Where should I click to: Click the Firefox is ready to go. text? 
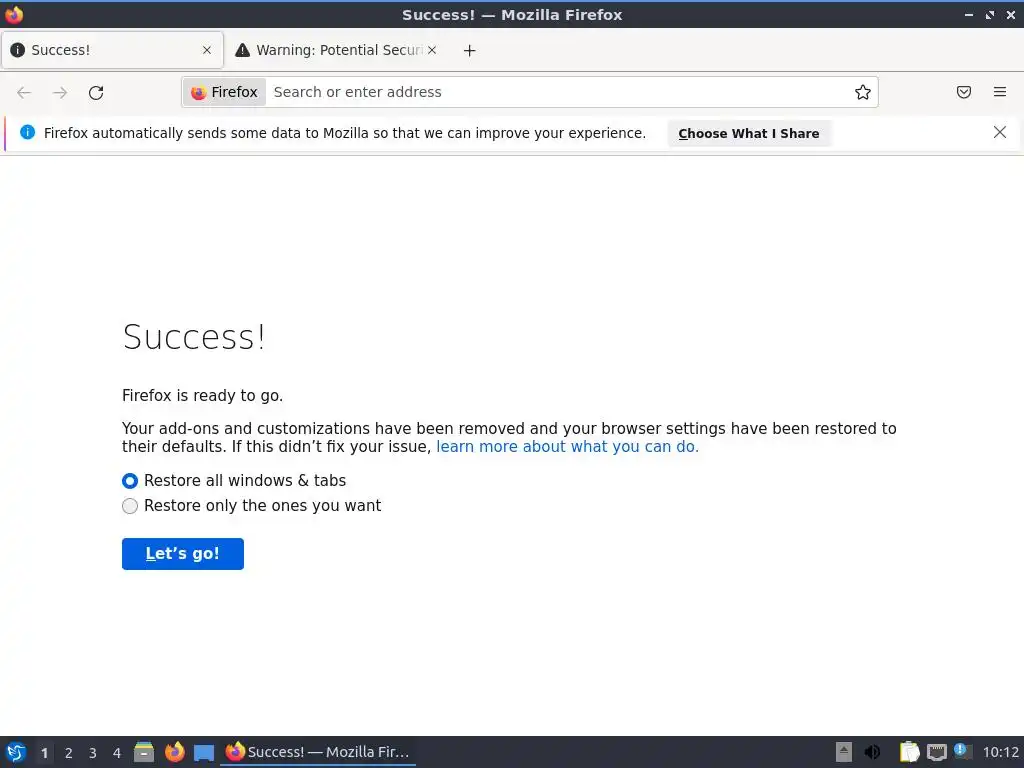[x=202, y=396]
